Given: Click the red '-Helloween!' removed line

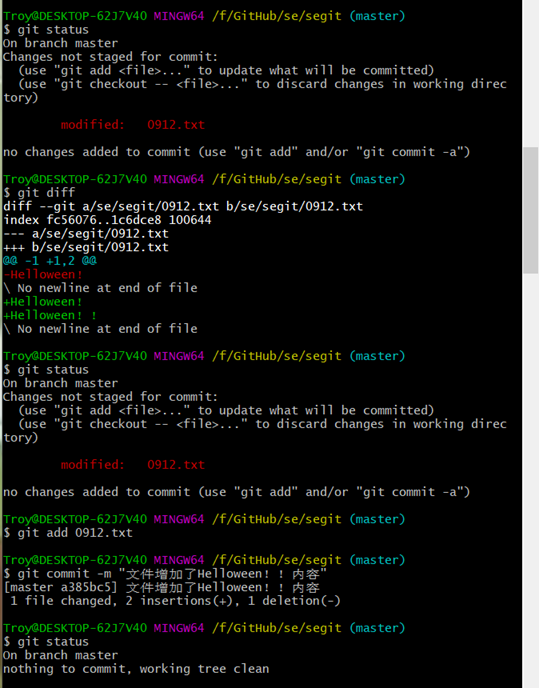Looking at the screenshot, I should pos(43,274).
